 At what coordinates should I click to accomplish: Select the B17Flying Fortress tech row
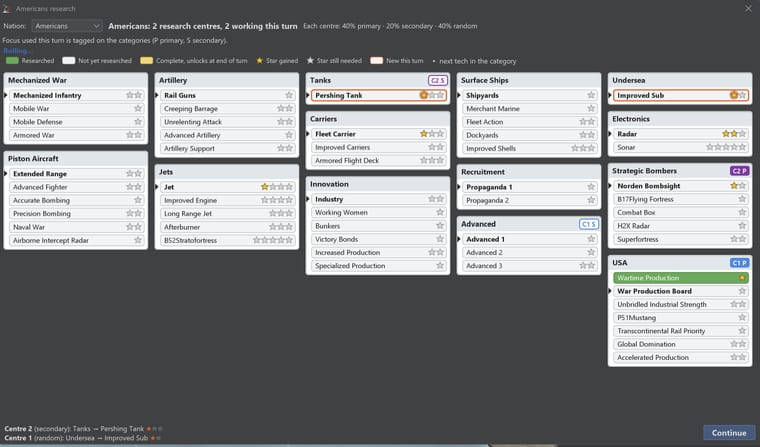tap(681, 199)
